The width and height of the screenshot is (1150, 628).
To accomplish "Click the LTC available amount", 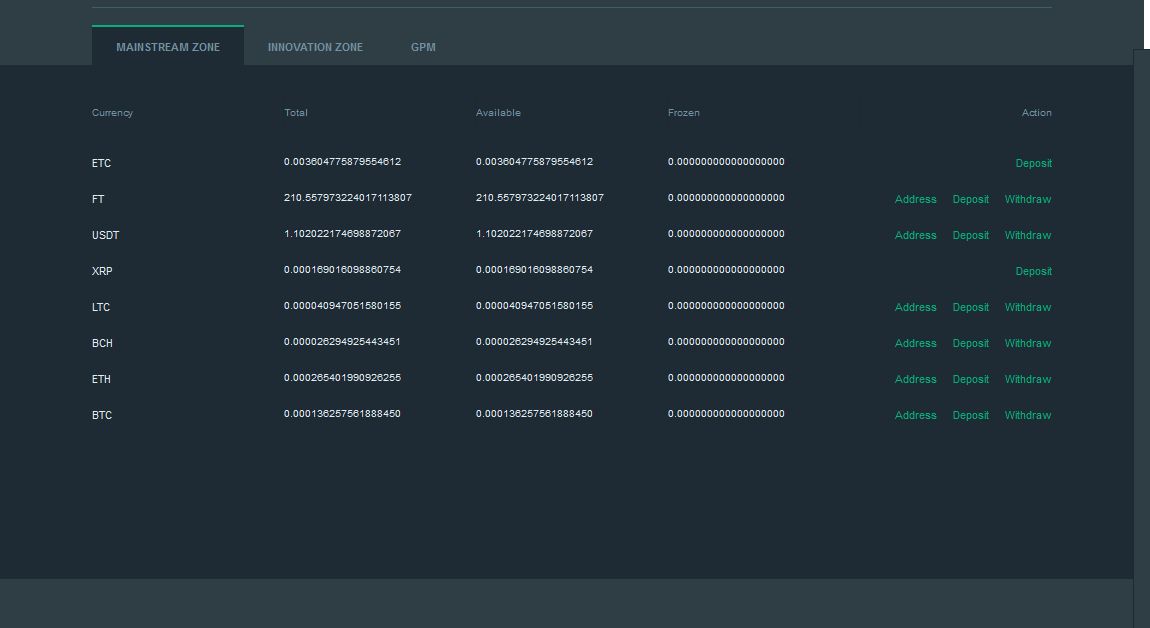I will [x=535, y=305].
